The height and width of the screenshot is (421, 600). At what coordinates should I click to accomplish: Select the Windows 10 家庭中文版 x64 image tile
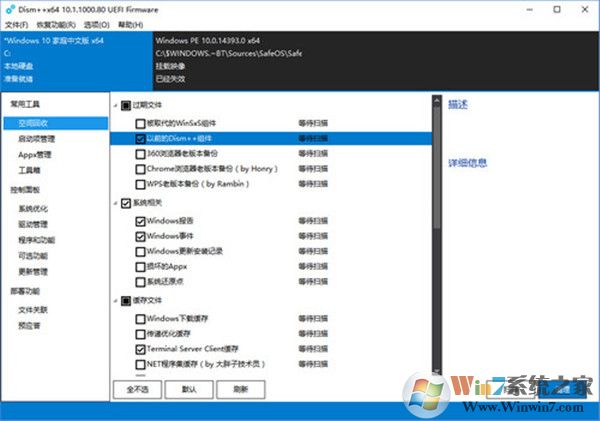[x=77, y=61]
